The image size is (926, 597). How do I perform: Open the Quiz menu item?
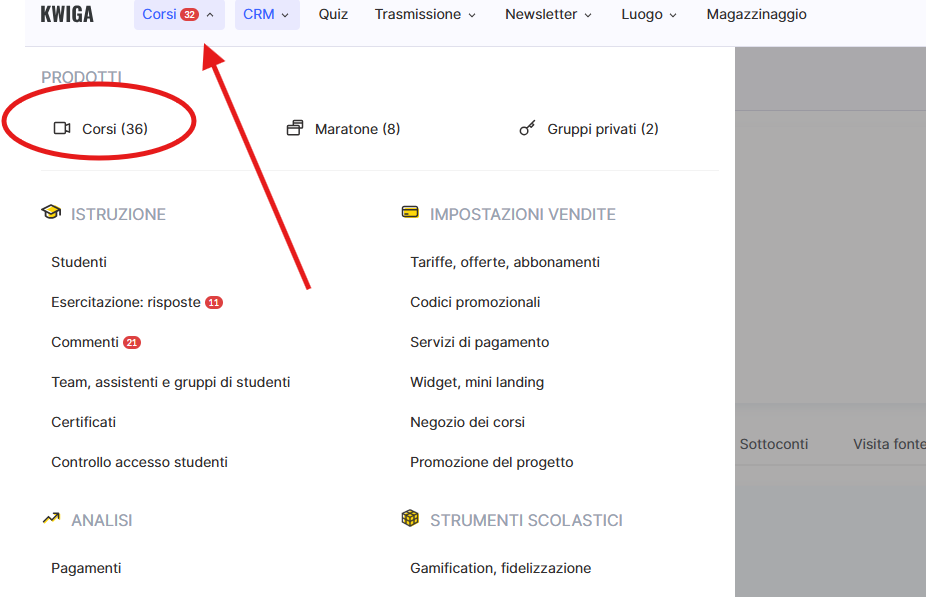(333, 15)
